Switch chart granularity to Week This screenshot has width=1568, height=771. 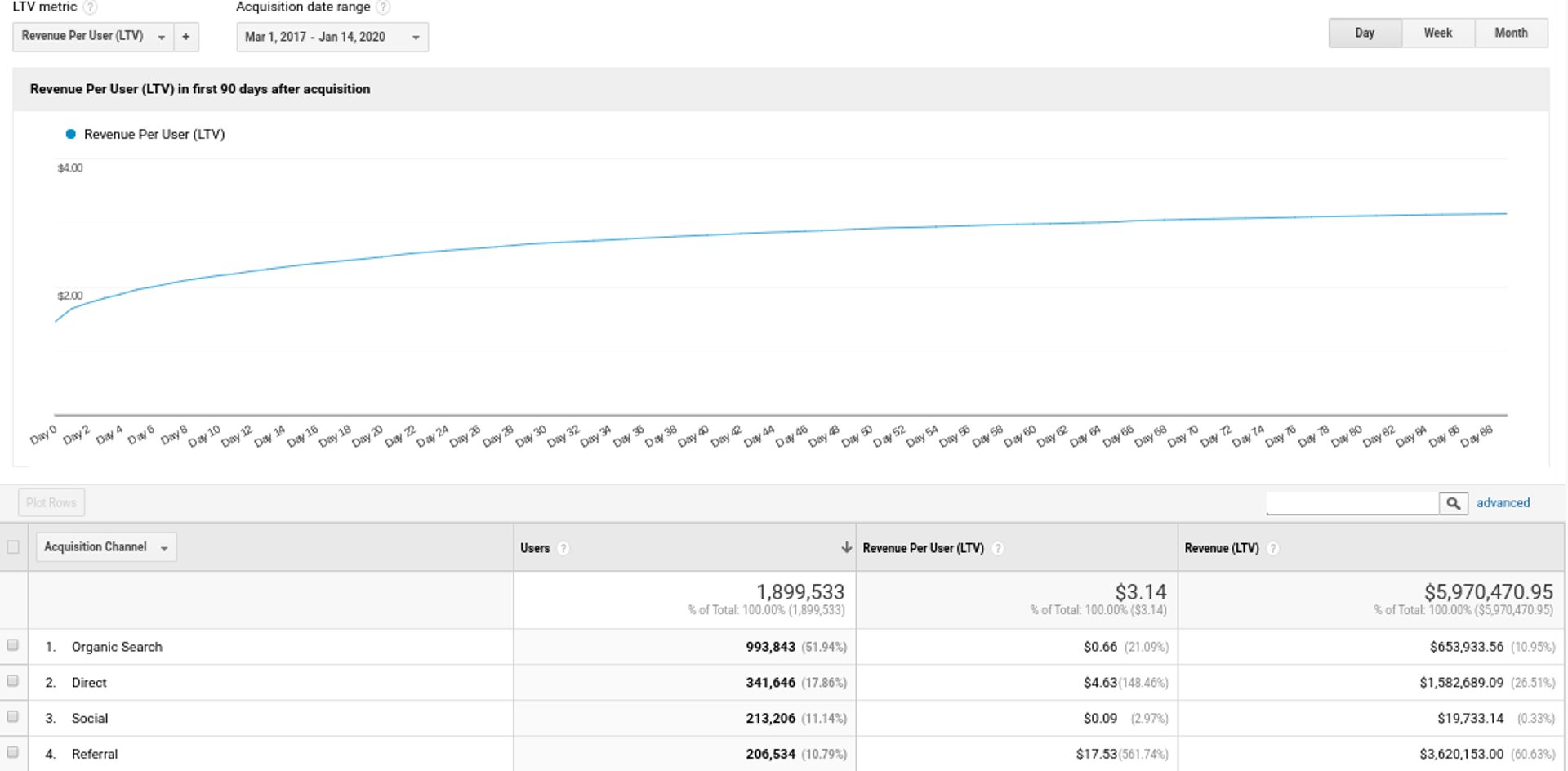click(x=1437, y=33)
